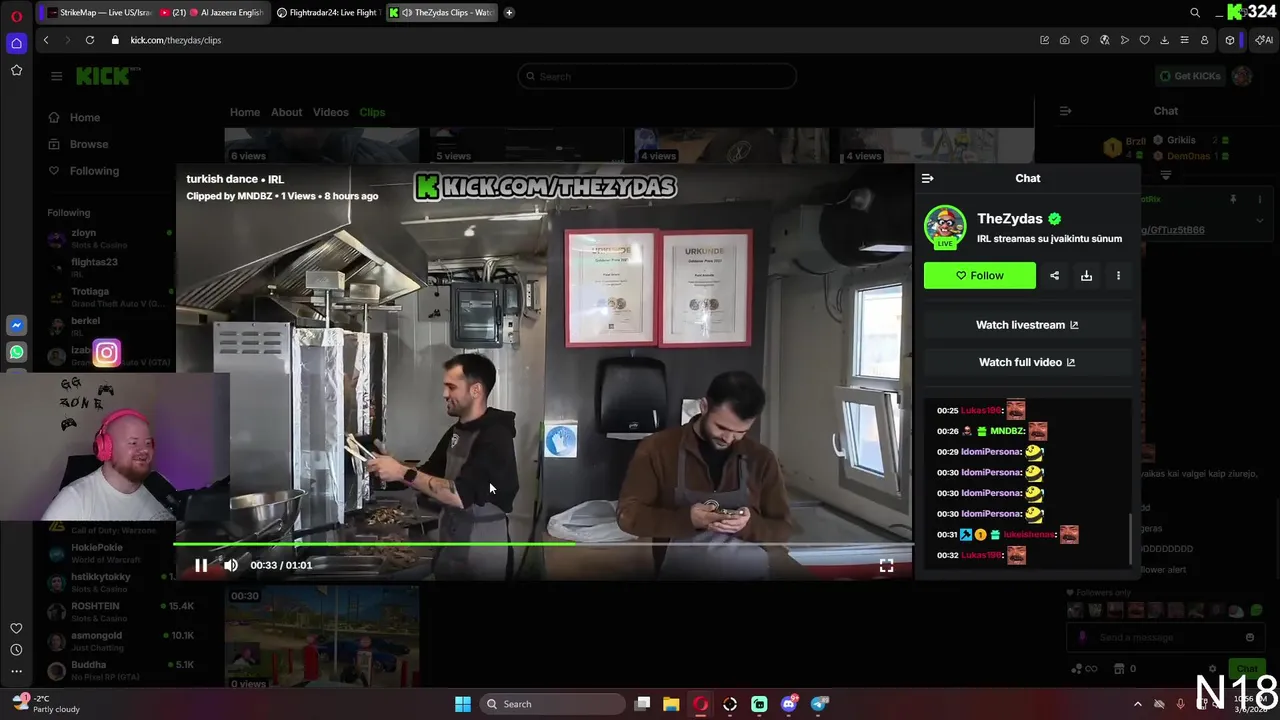The height and width of the screenshot is (720, 1280).
Task: Open followed channel Trotiaga
Action: [108, 297]
